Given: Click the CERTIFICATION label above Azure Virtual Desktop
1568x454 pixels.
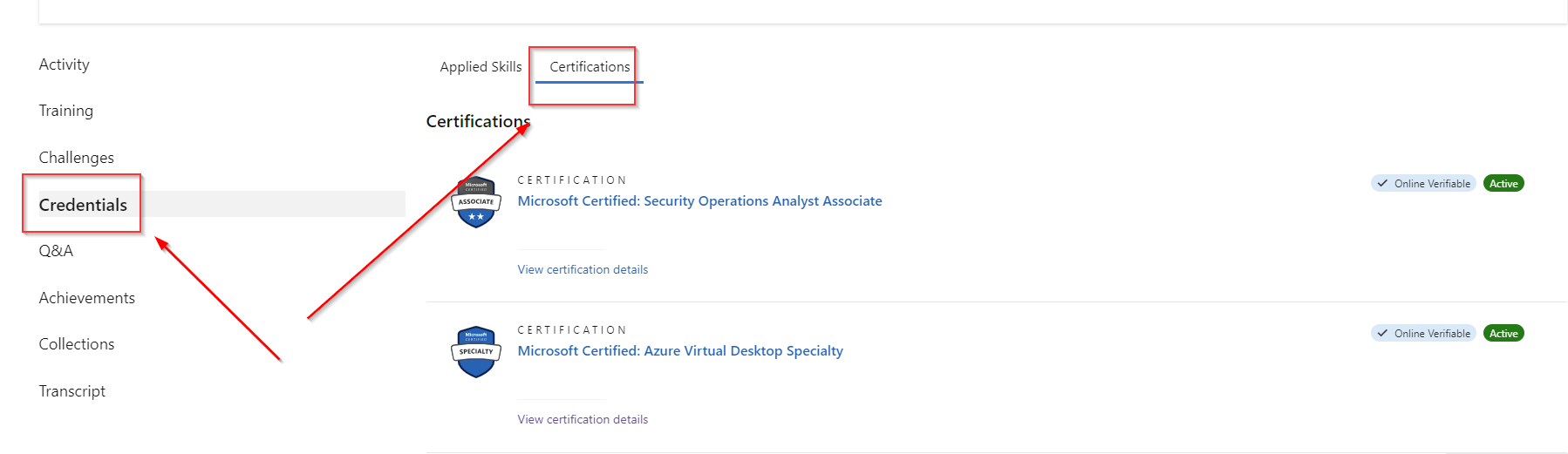Looking at the screenshot, I should [572, 330].
